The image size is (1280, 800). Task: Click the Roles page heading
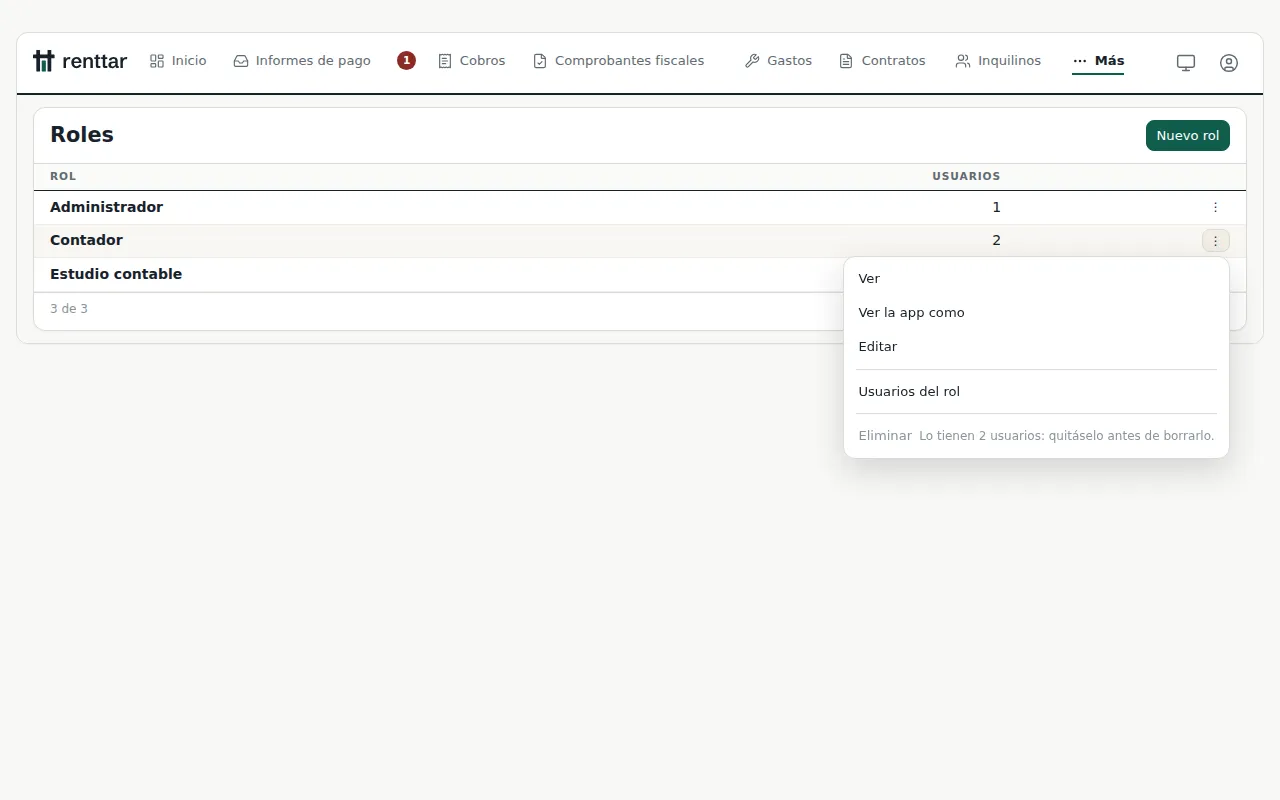(x=82, y=135)
